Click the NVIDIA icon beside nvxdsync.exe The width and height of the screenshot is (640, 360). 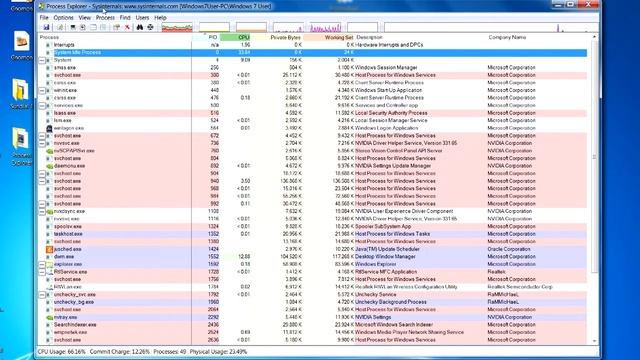[x=49, y=211]
